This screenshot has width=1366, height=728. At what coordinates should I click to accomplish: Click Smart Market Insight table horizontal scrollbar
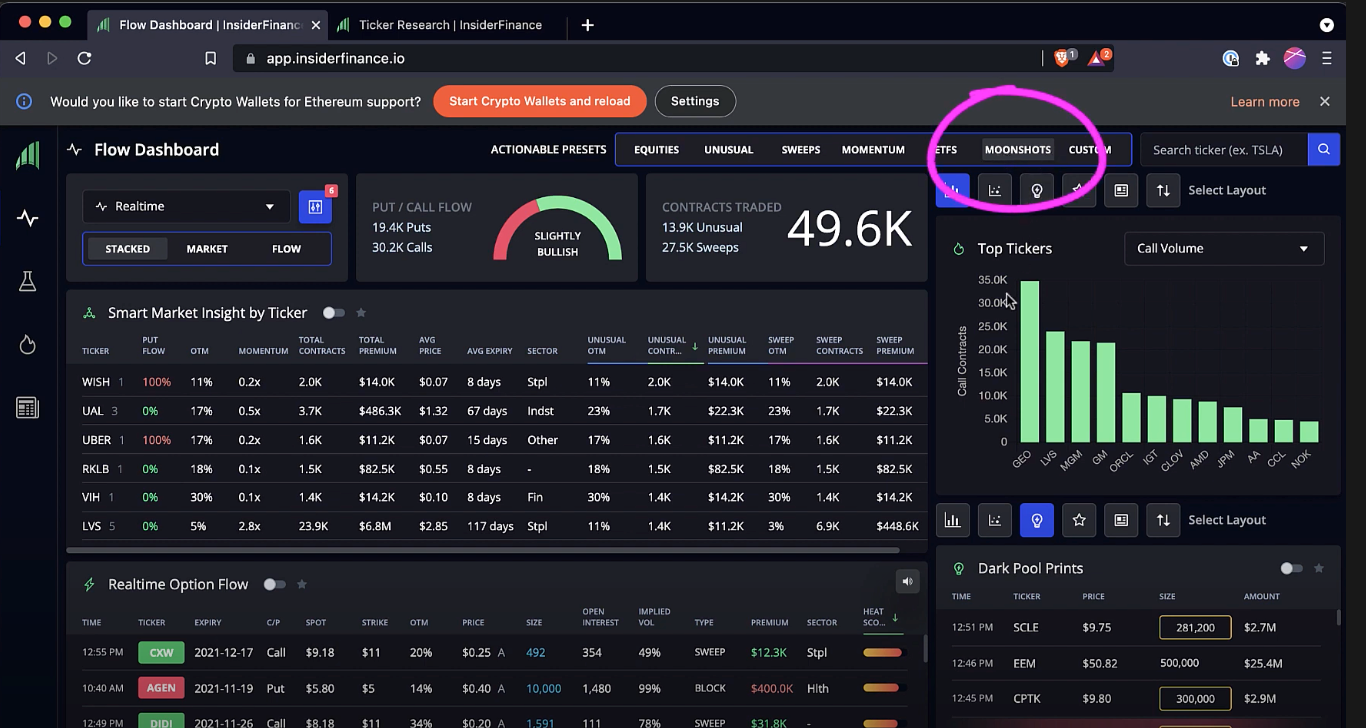pyautogui.click(x=483, y=549)
